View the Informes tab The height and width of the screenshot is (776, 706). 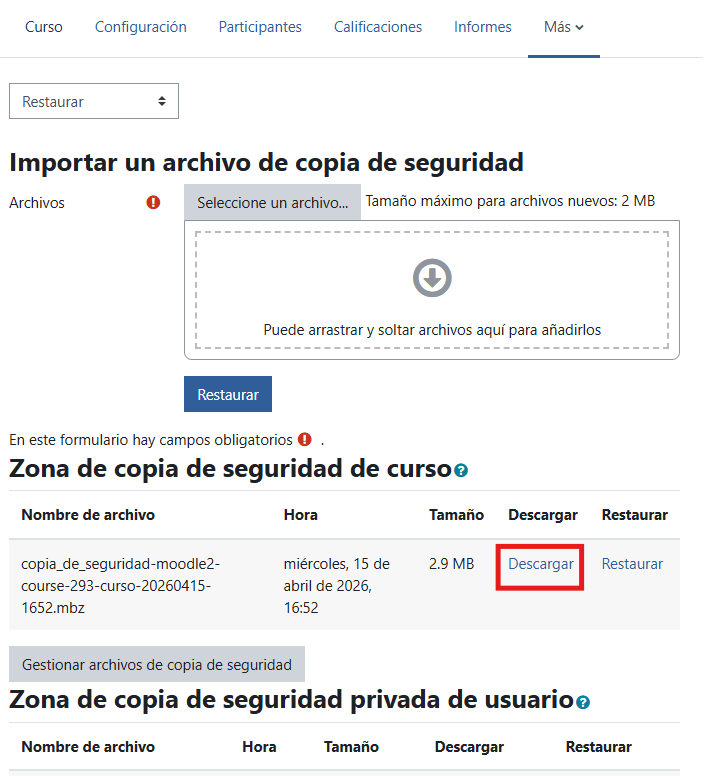(482, 27)
